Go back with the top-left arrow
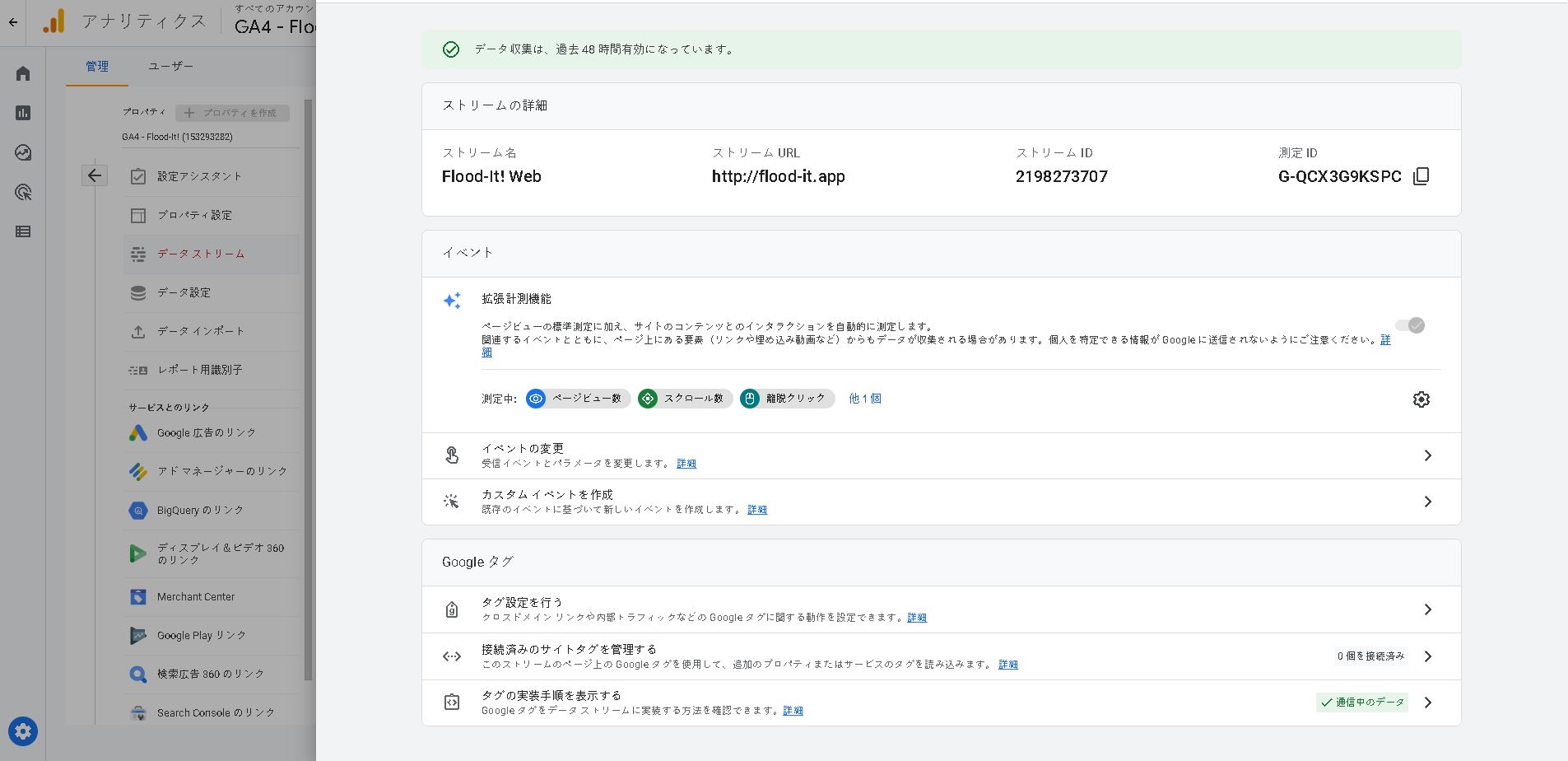 point(13,22)
